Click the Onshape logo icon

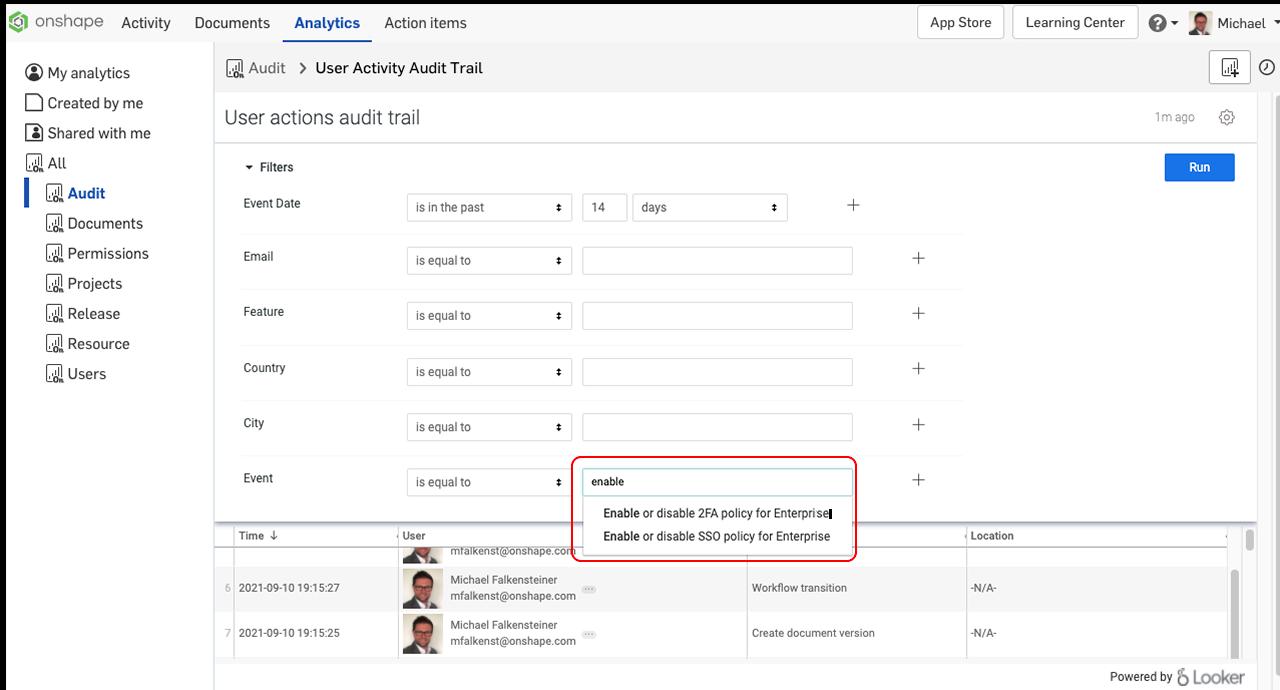[x=18, y=22]
